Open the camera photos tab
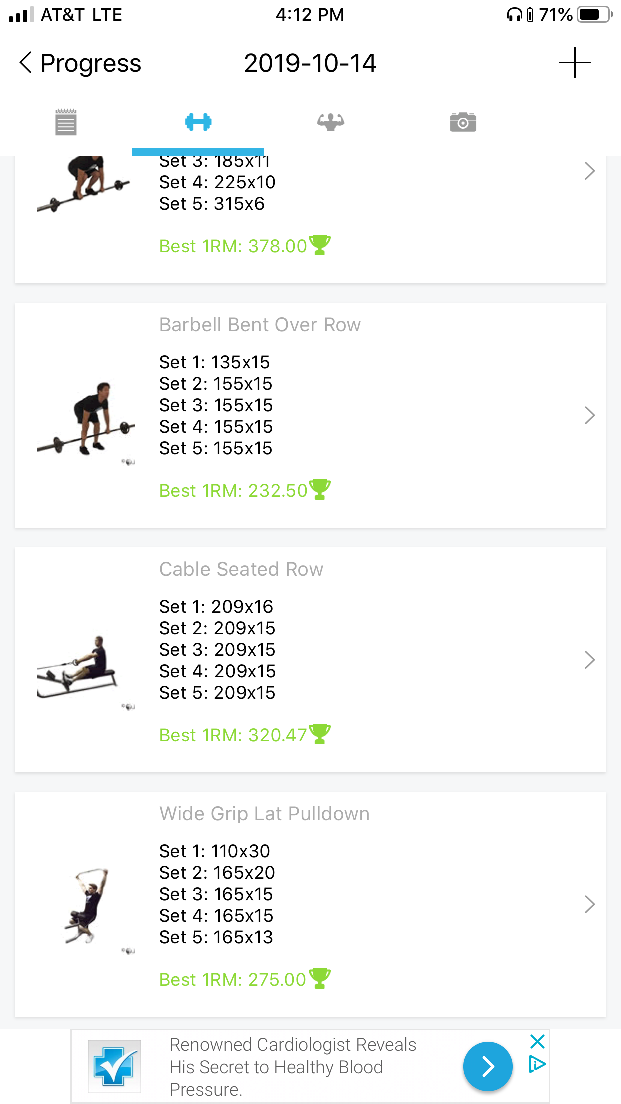This screenshot has width=621, height=1104. point(462,122)
